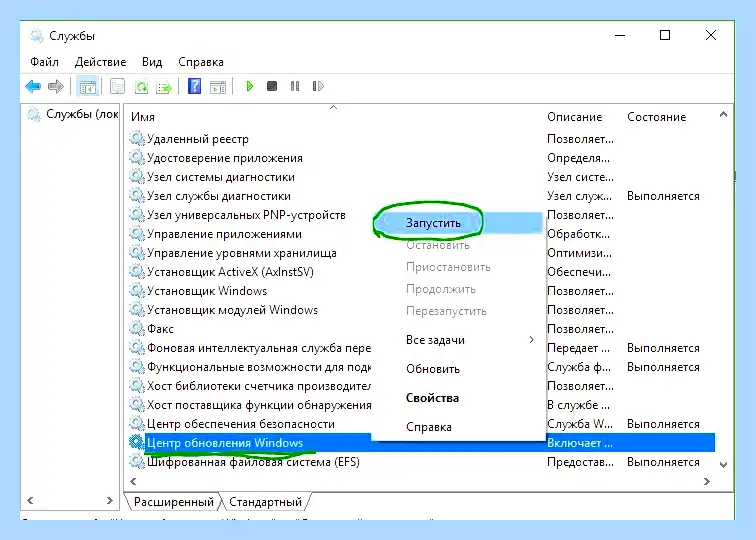Select the Факс service
This screenshot has width=756, height=540.
160,329
